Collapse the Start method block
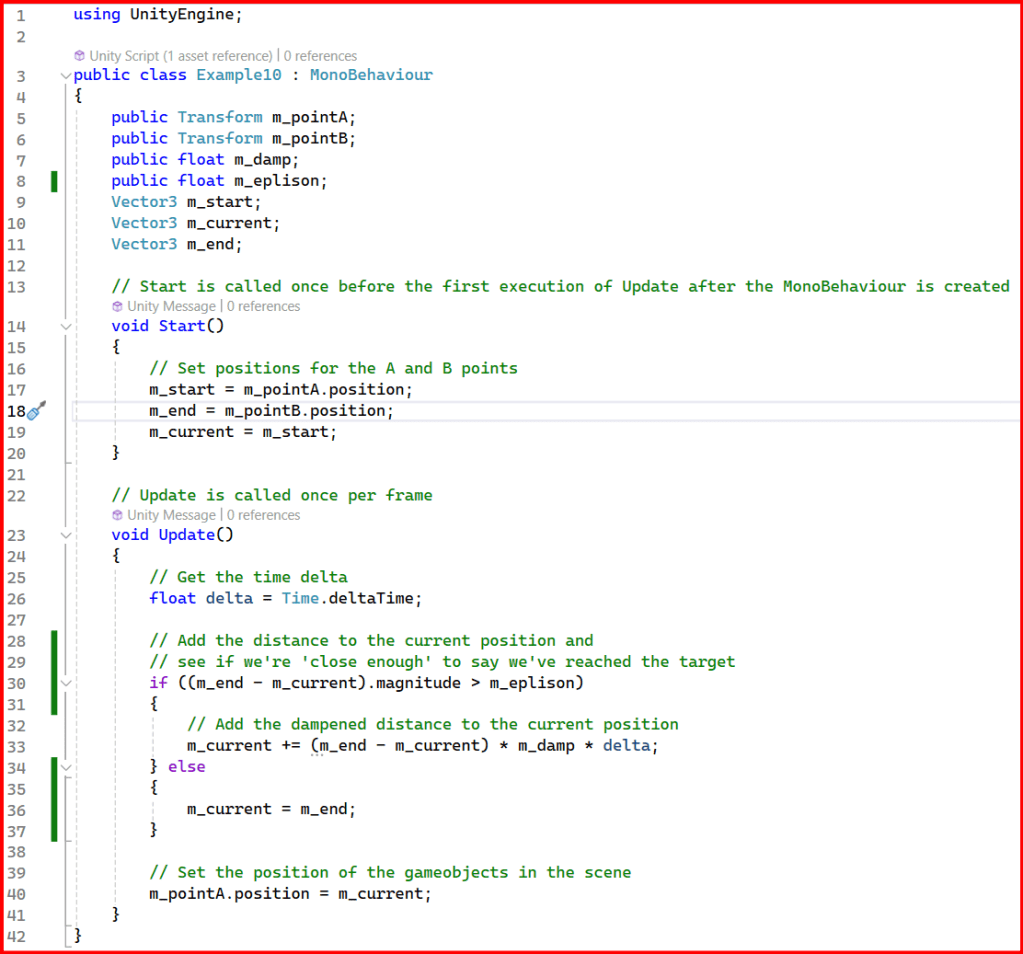Image resolution: width=1023 pixels, height=954 pixels. click(66, 326)
